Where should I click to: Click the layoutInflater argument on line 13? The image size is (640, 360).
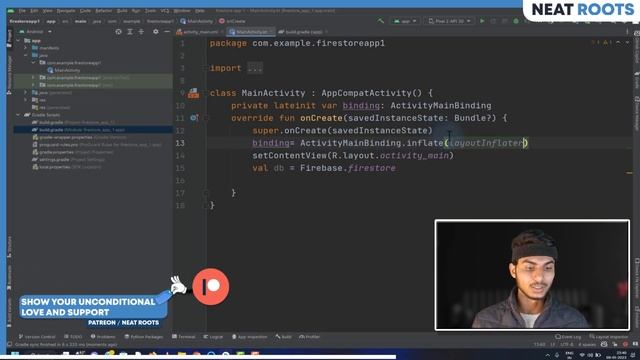[x=486, y=143]
